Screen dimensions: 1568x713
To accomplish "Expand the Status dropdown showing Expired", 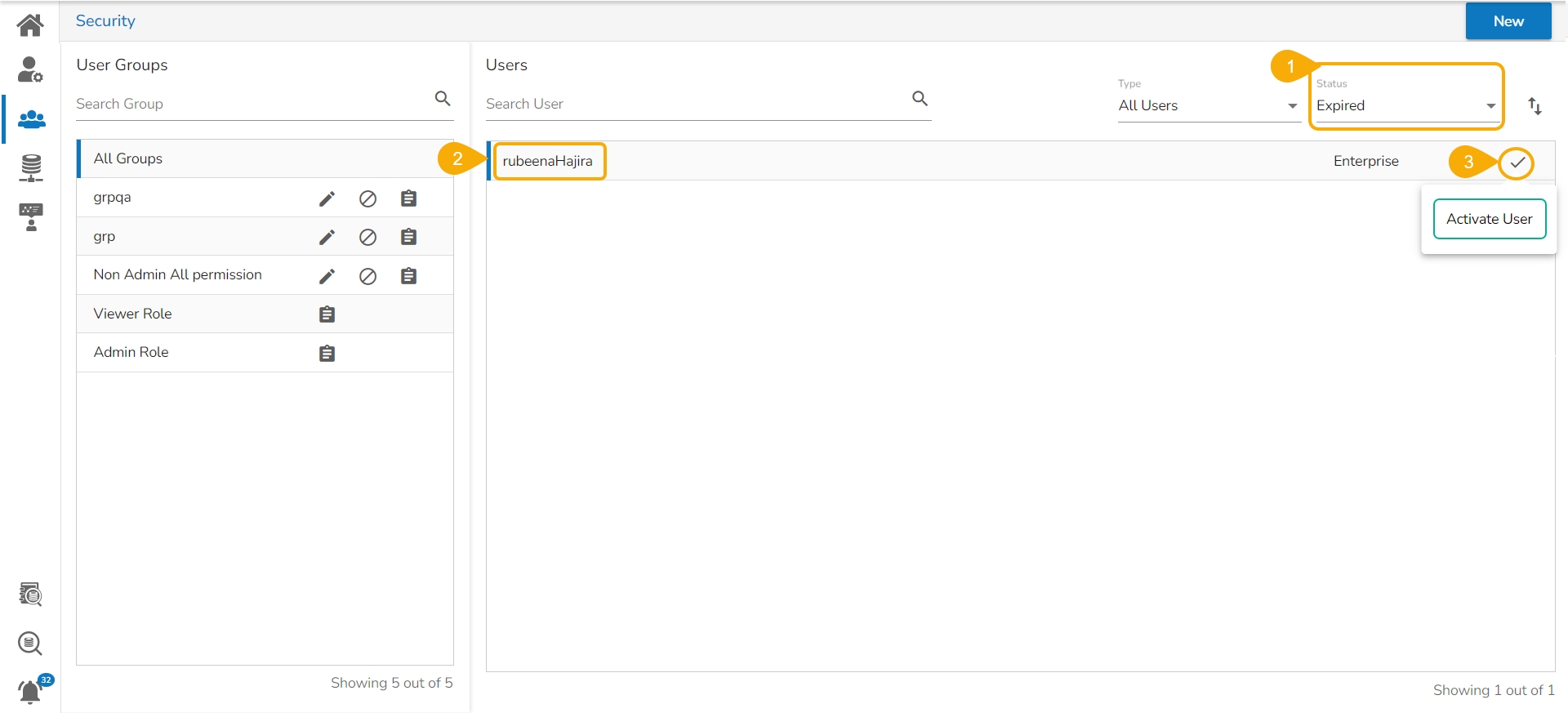I will [1405, 105].
